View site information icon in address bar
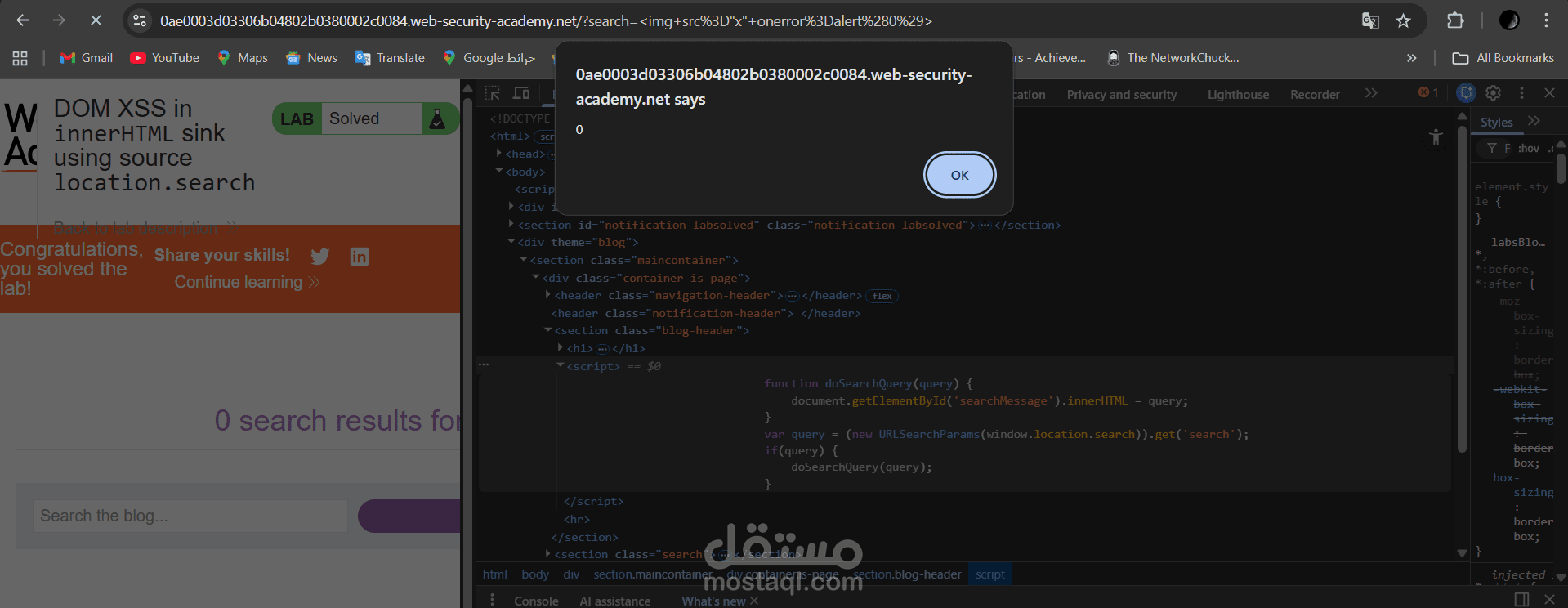This screenshot has height=608, width=1568. coord(140,20)
